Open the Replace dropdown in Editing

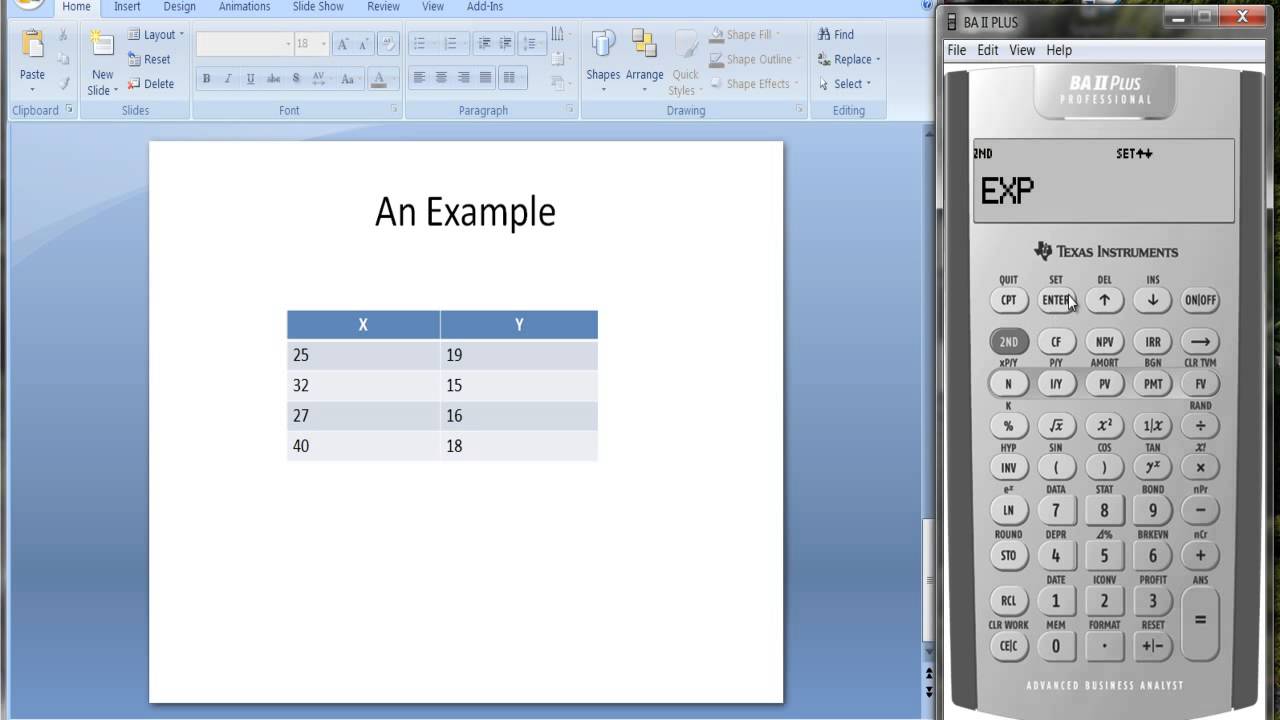click(849, 60)
